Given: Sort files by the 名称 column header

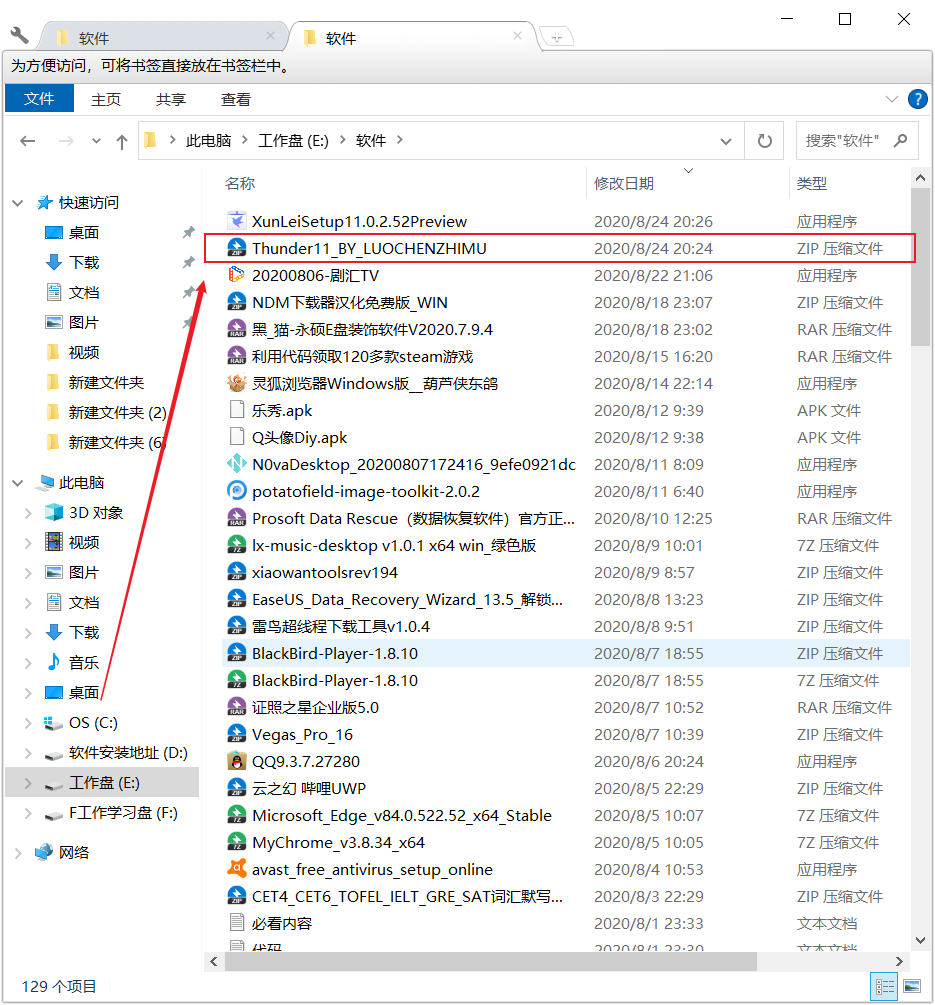Looking at the screenshot, I should pos(240,184).
